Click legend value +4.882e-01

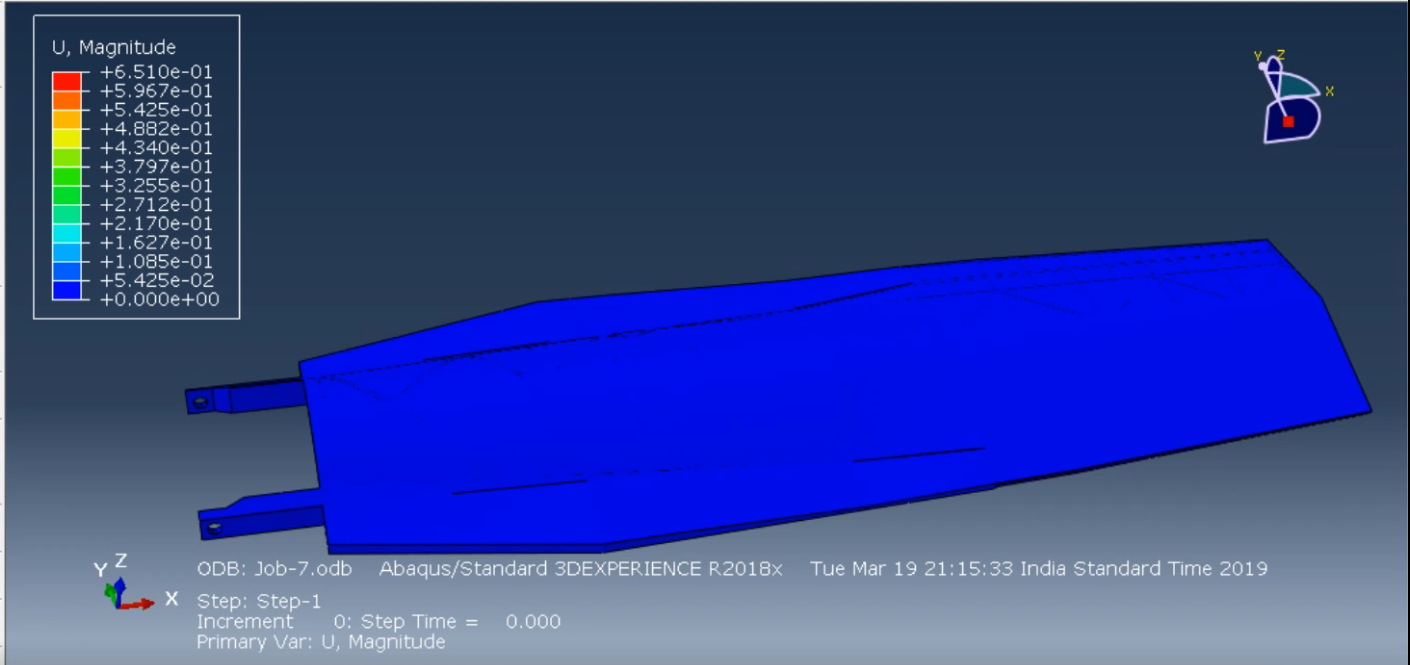(156, 129)
